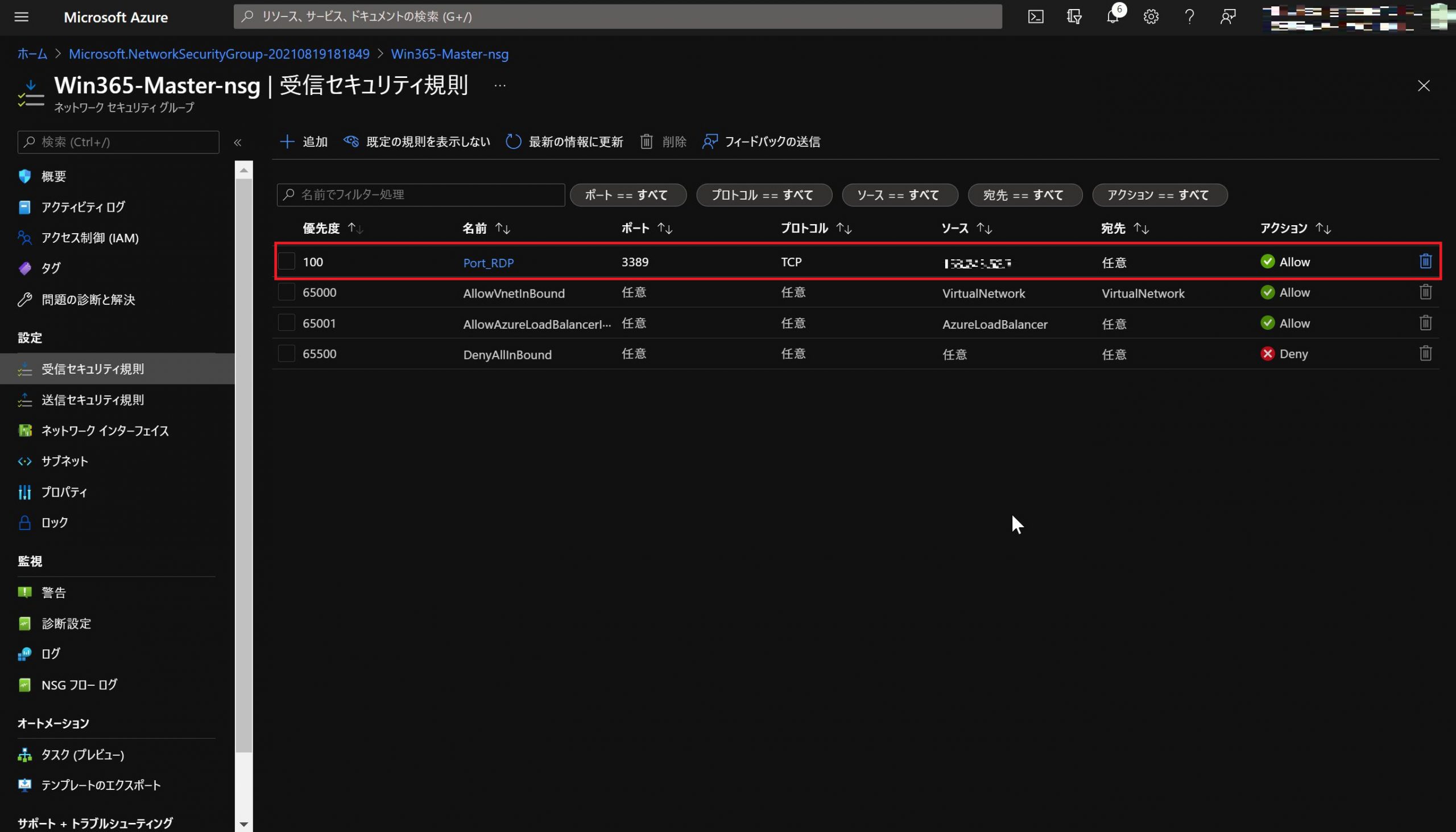Open the directories and subscriptions filter icon
The height and width of the screenshot is (832, 1456).
1074,16
